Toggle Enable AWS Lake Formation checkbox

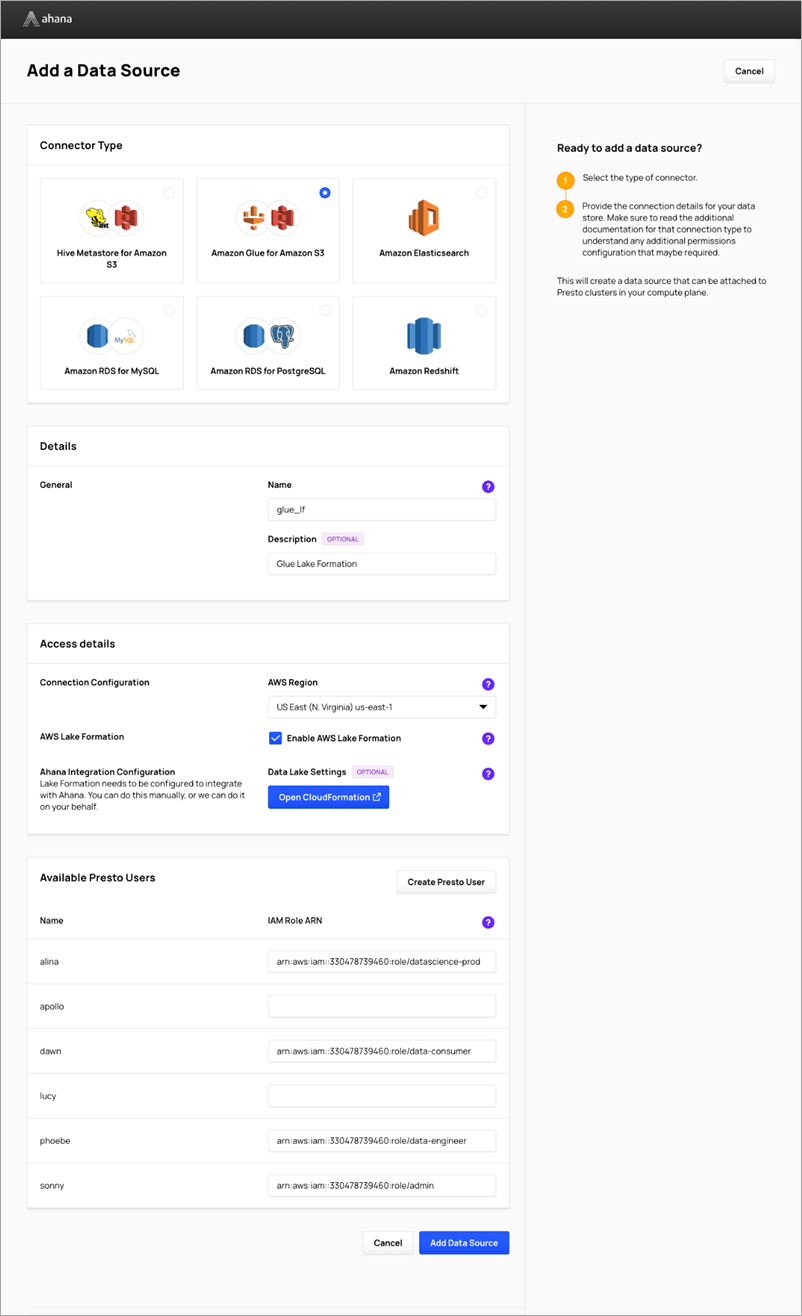276,738
